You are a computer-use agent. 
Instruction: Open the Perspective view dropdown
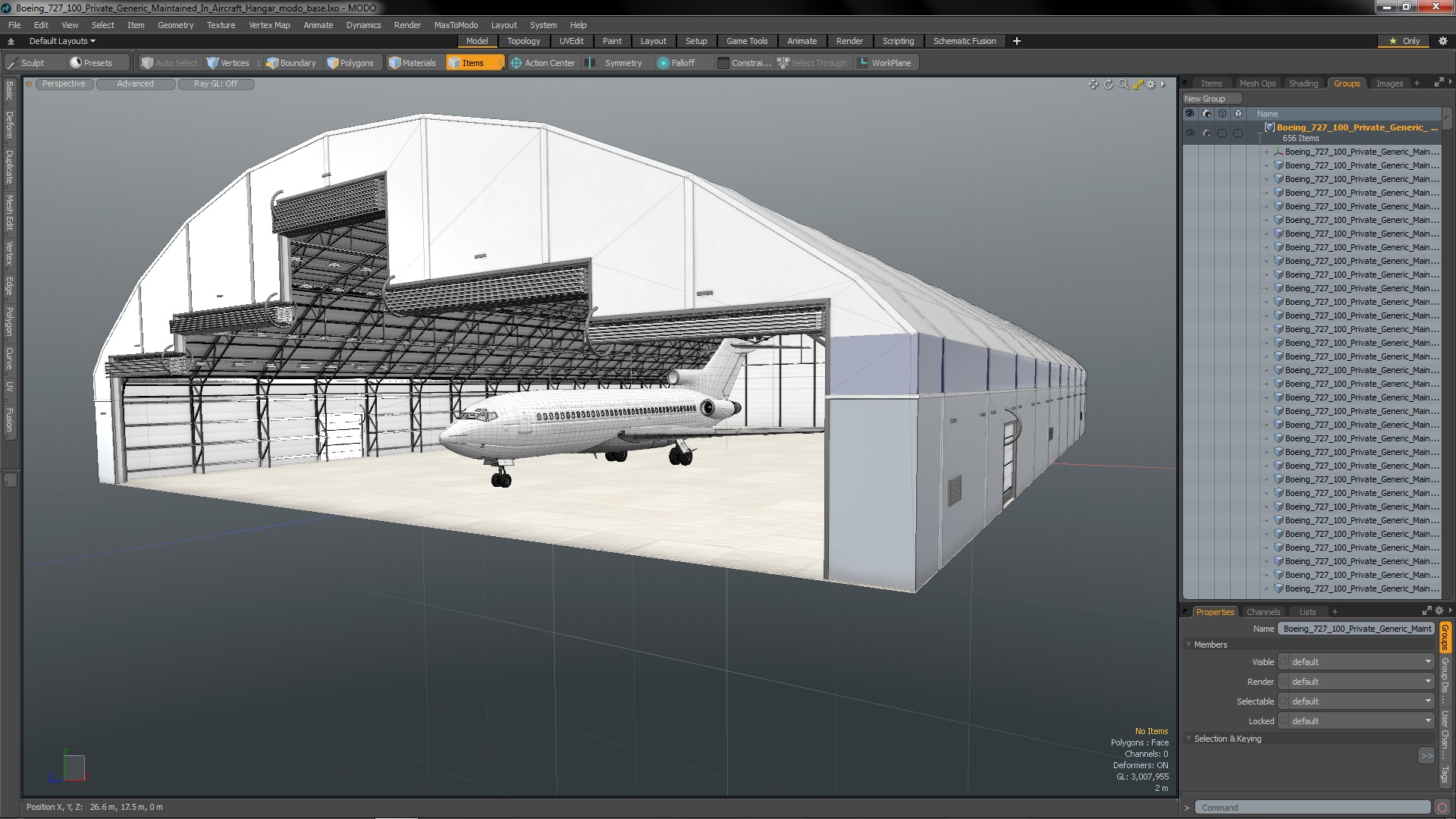64,84
